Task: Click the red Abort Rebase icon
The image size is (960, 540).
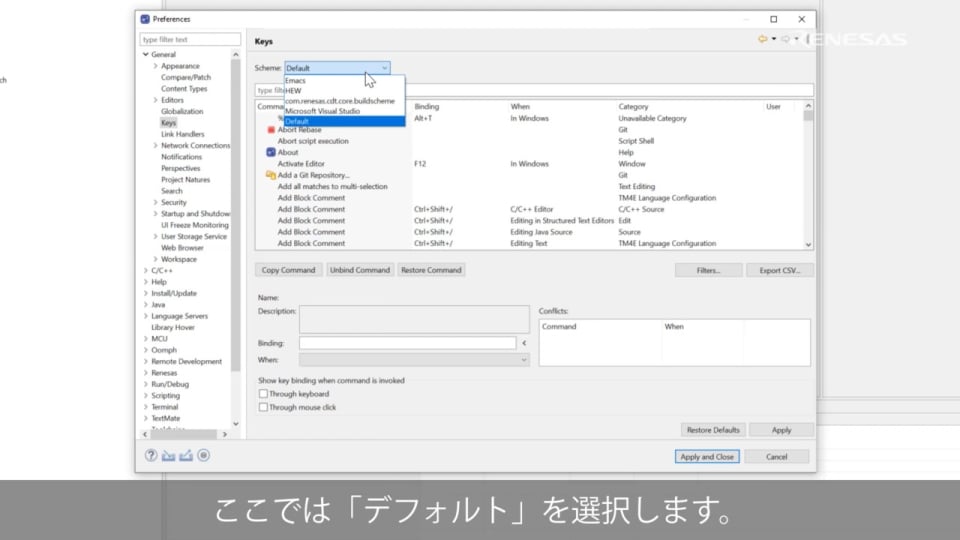Action: 271,130
